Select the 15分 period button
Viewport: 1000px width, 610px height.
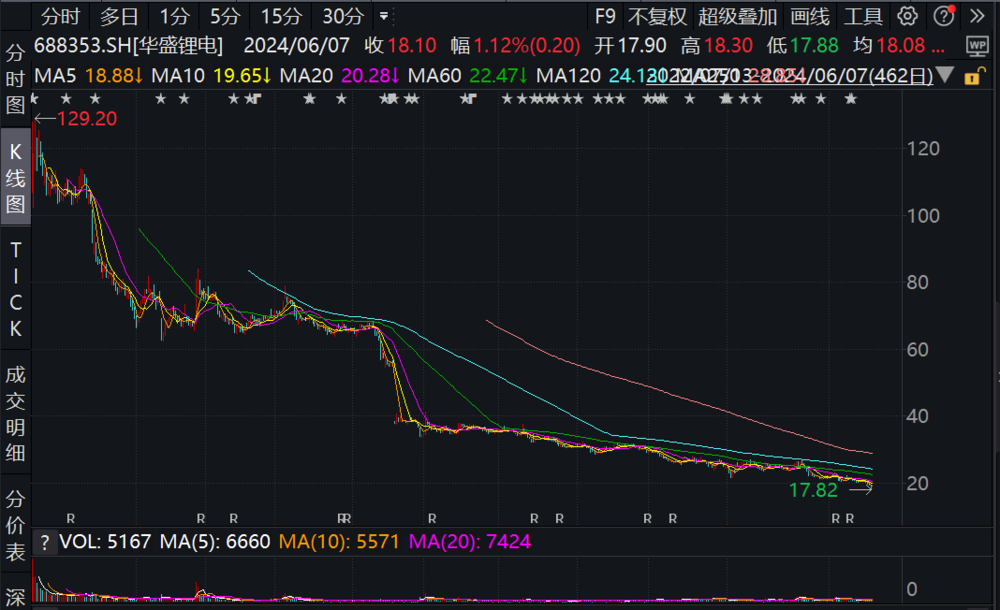pos(280,16)
